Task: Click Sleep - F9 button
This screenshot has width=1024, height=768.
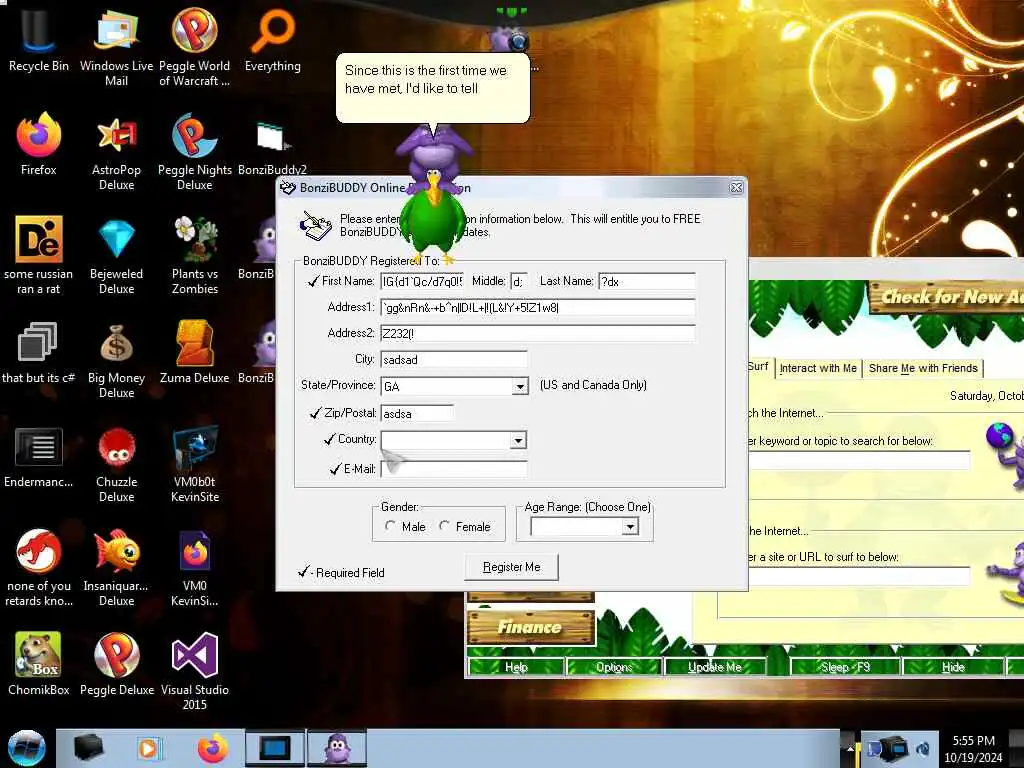Action: tap(845, 667)
